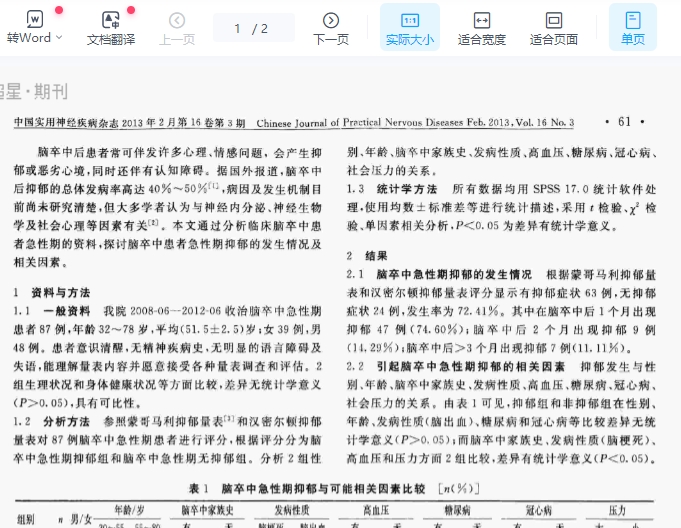Select 单页 single page layout

pyautogui.click(x=632, y=28)
